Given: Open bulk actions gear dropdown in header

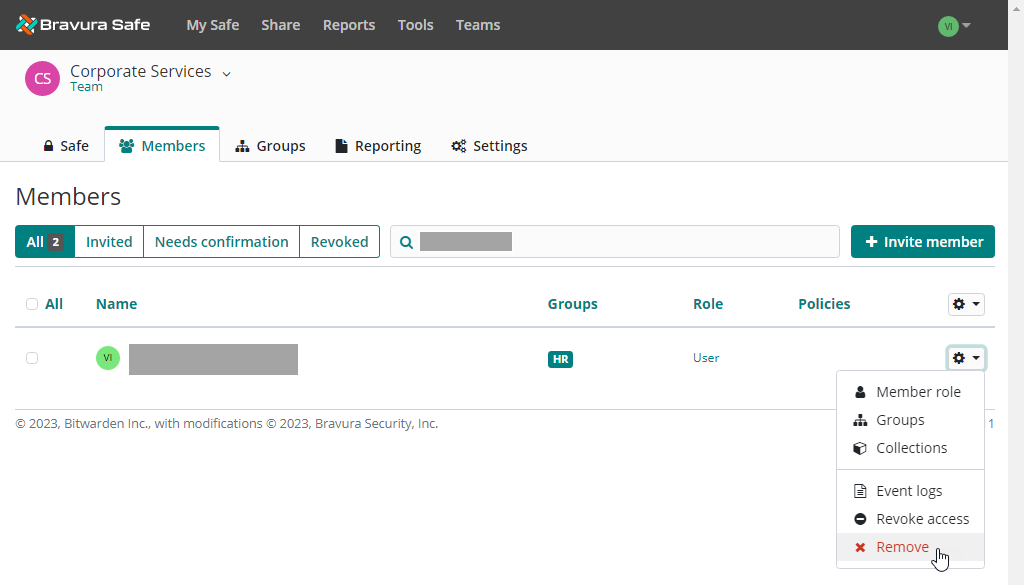Looking at the screenshot, I should [x=965, y=304].
